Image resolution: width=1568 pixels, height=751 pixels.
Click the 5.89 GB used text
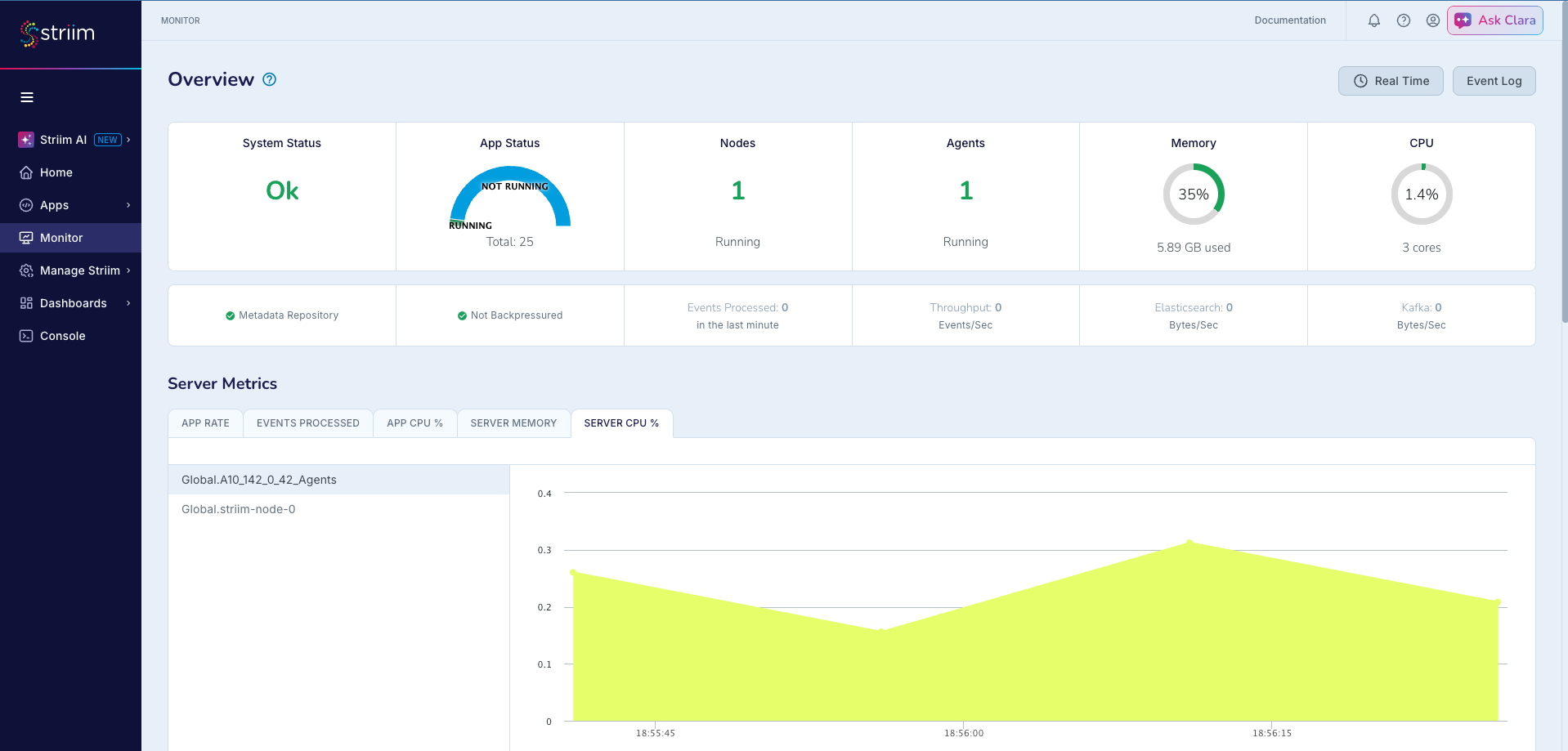coord(1194,248)
